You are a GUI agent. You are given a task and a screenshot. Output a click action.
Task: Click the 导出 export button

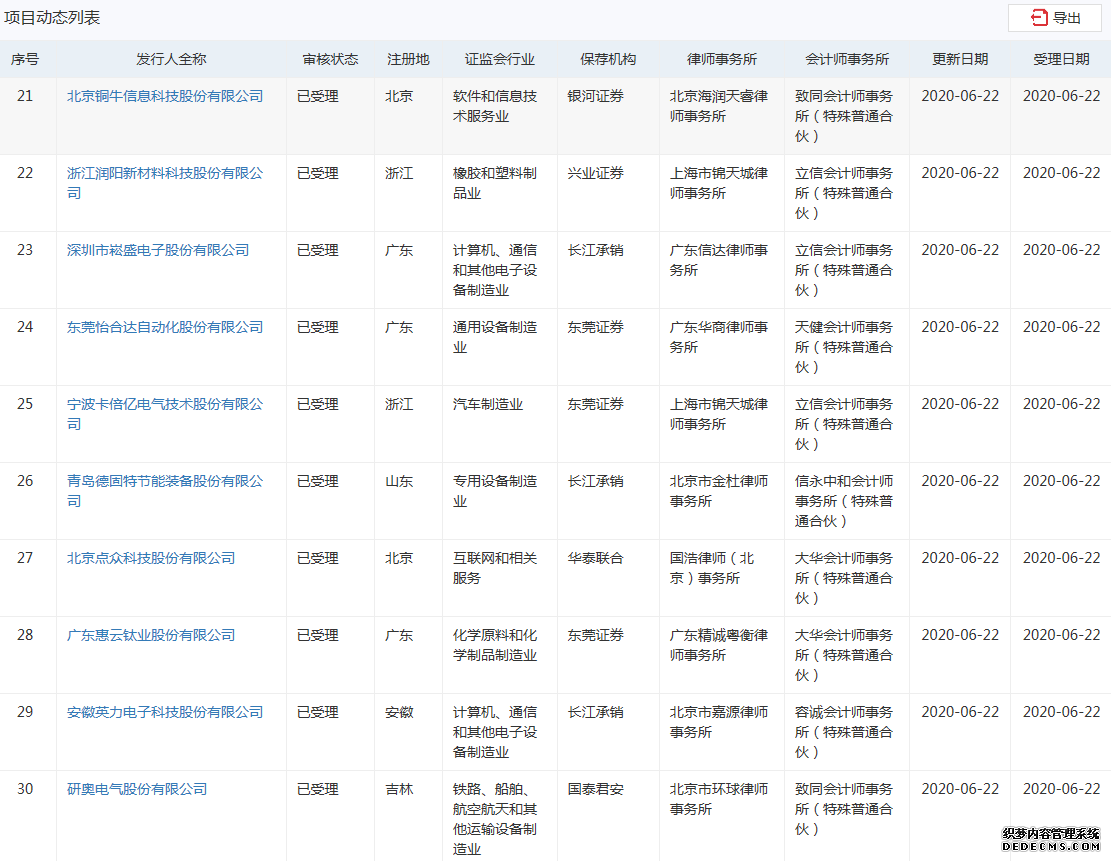point(1054,18)
